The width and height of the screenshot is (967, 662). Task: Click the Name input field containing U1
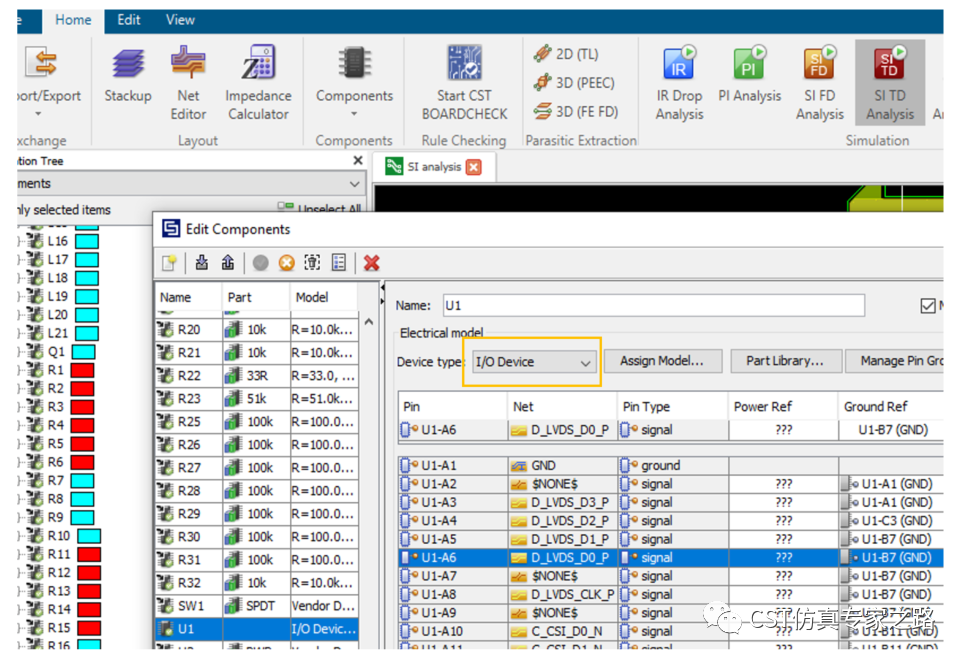pos(654,305)
